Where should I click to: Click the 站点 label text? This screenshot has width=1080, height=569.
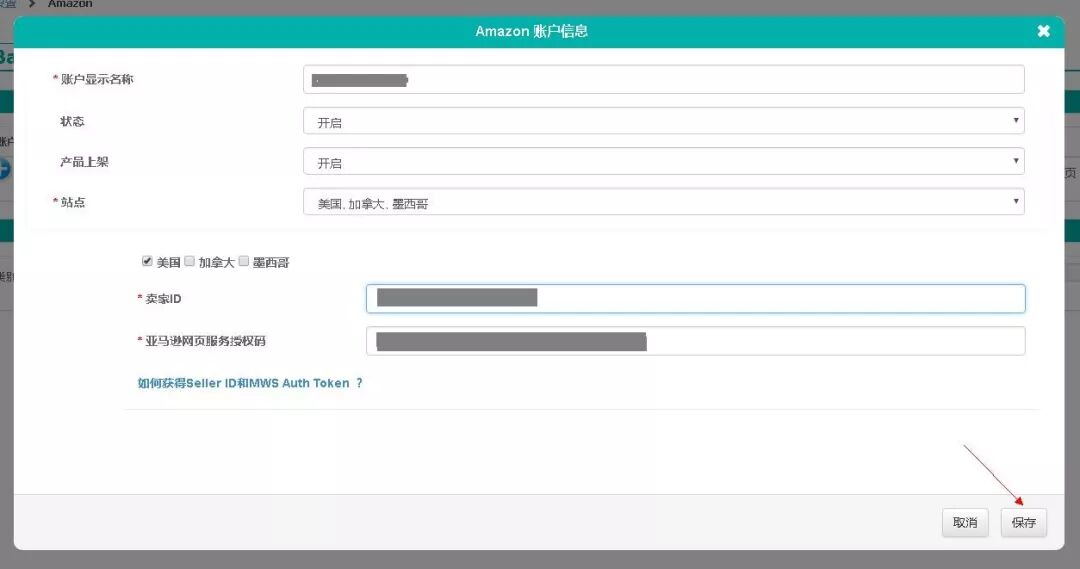(73, 202)
